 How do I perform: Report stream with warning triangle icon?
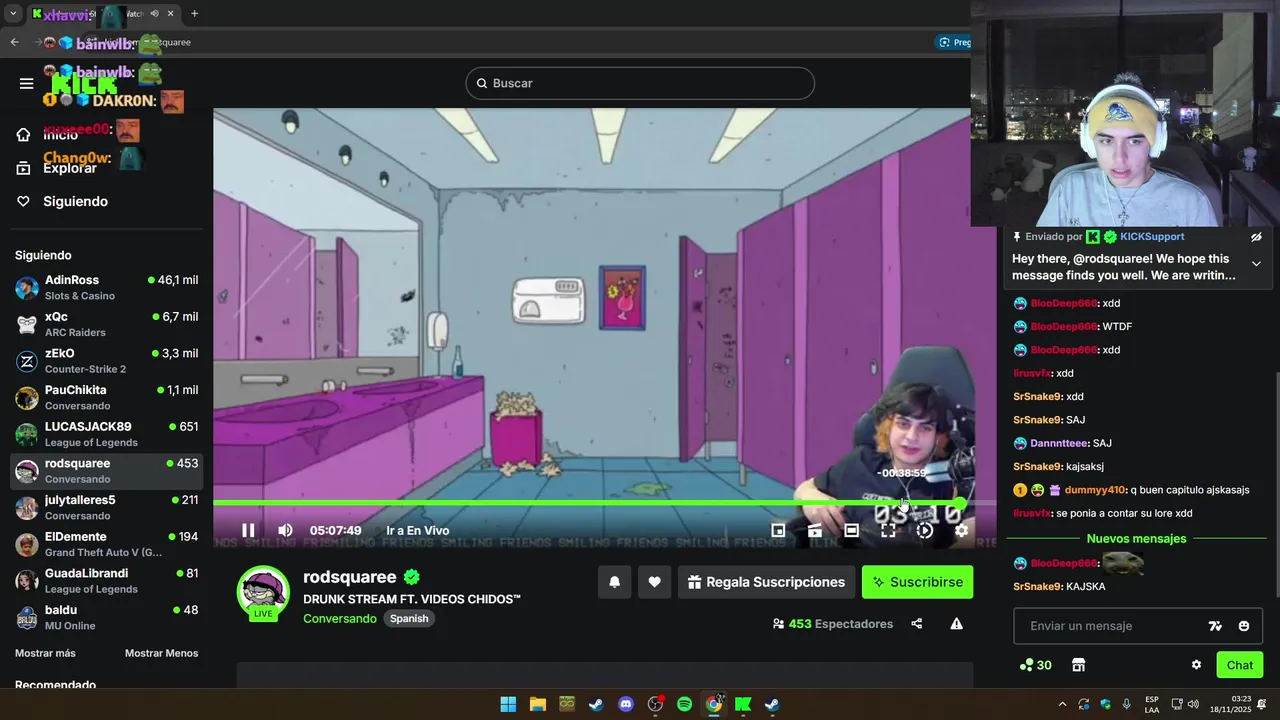click(956, 624)
